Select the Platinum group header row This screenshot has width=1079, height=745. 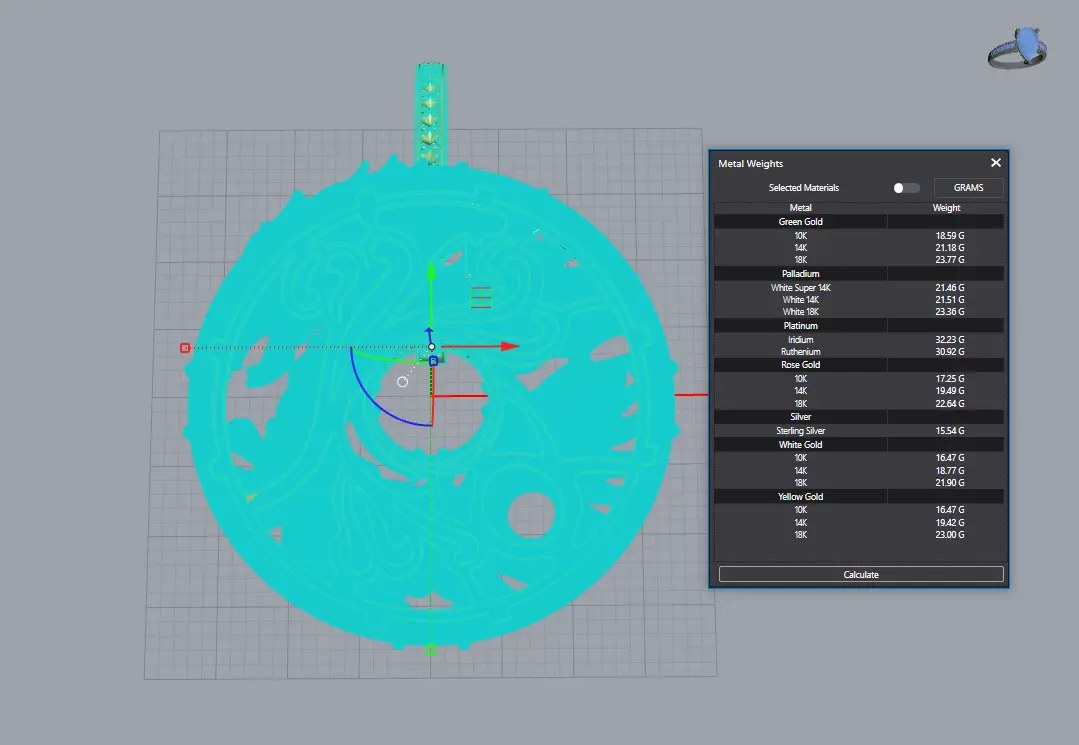pyautogui.click(x=859, y=325)
